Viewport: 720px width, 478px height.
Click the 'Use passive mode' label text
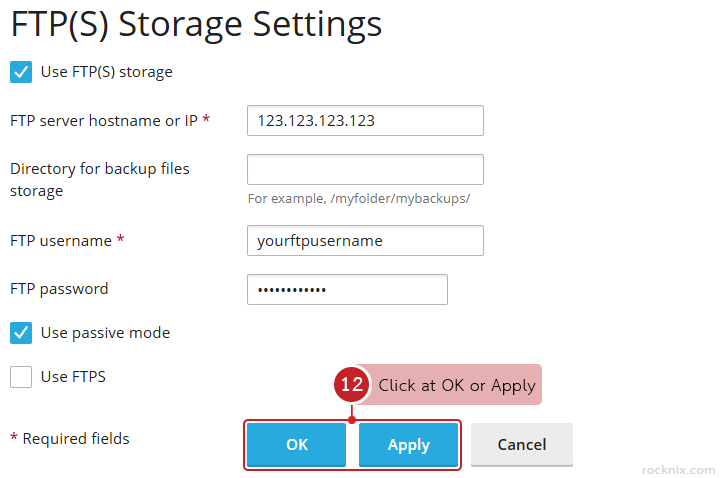point(105,332)
